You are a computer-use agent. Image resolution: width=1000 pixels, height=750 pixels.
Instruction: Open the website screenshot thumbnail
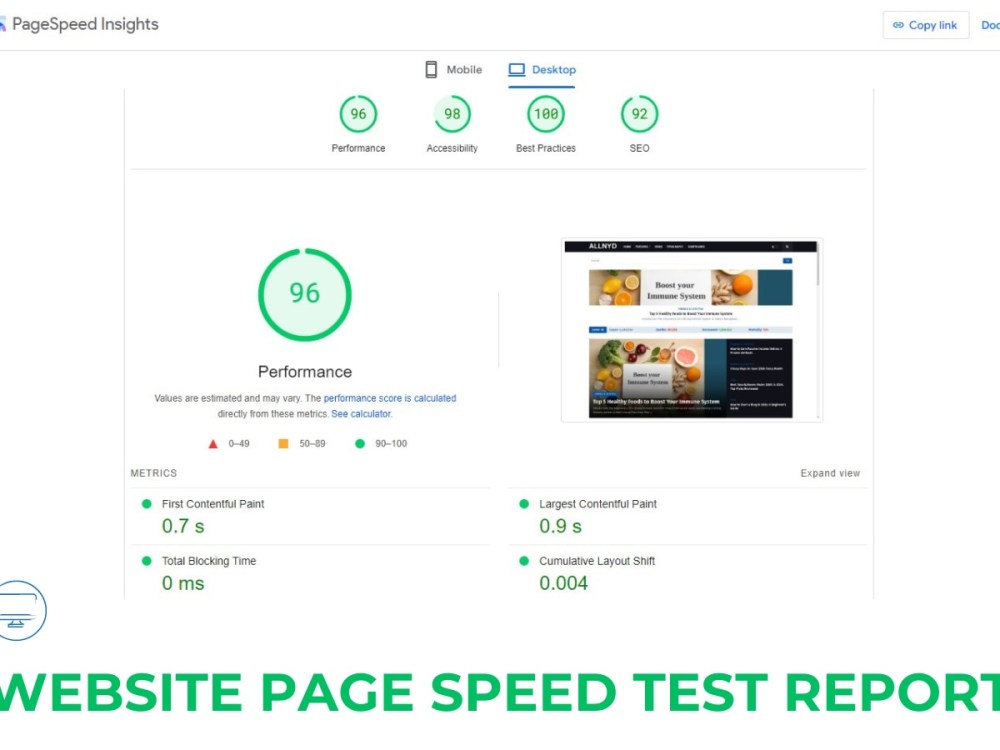691,330
